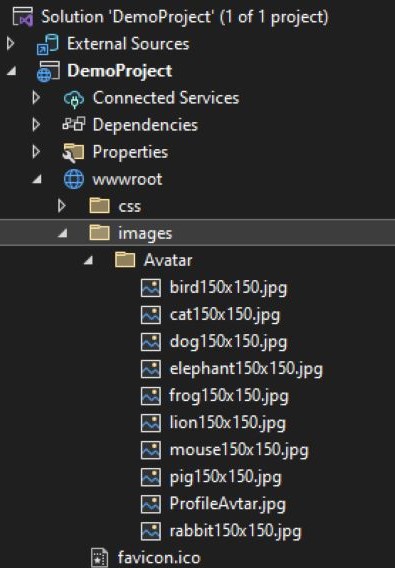The width and height of the screenshot is (395, 568).
Task: Click the Properties wrench folder icon
Action: click(x=73, y=152)
